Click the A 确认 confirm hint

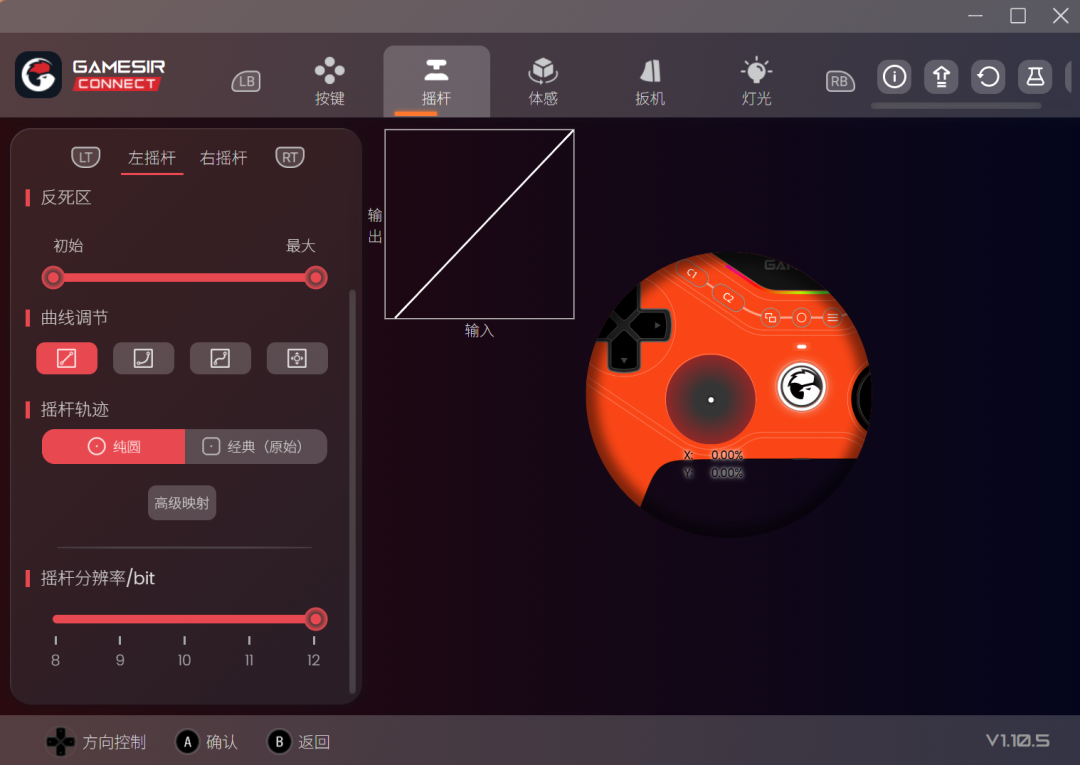(x=207, y=742)
